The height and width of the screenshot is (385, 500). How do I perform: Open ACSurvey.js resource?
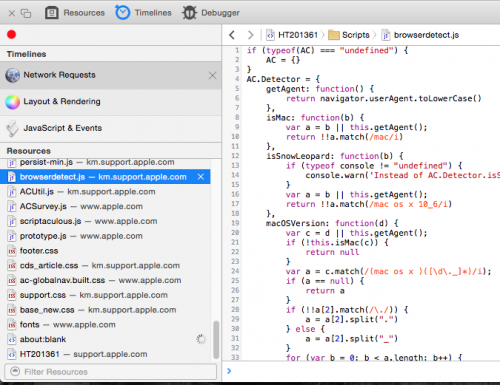point(105,206)
